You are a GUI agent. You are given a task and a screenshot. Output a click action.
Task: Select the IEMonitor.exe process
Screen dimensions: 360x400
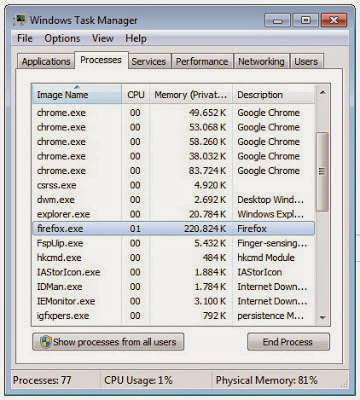[173, 301]
